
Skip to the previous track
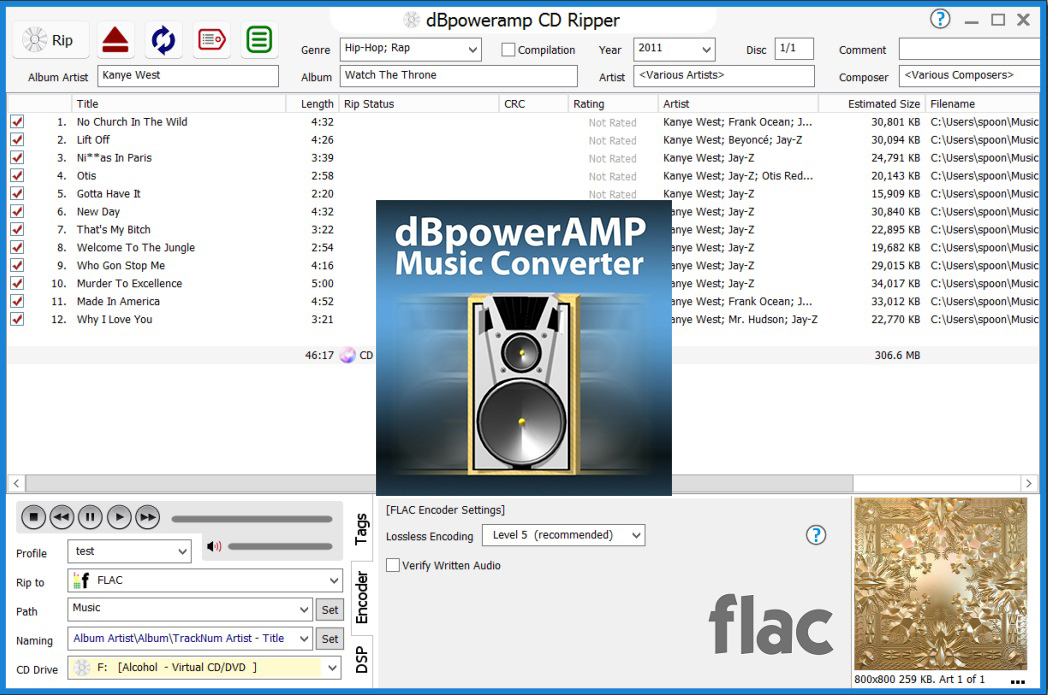tap(62, 517)
